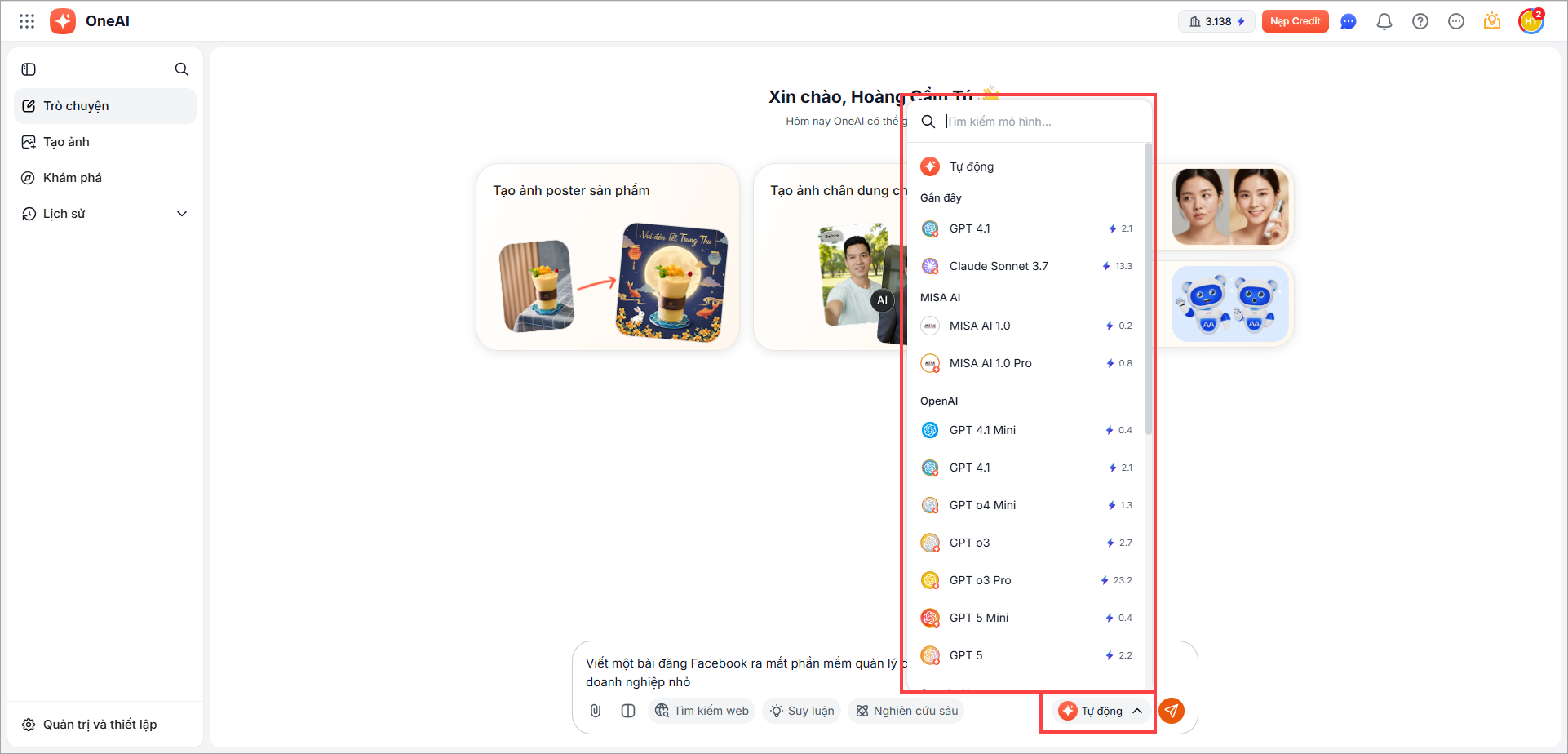Image resolution: width=1568 pixels, height=754 pixels.
Task: Click the prompt text input box
Action: [741, 672]
